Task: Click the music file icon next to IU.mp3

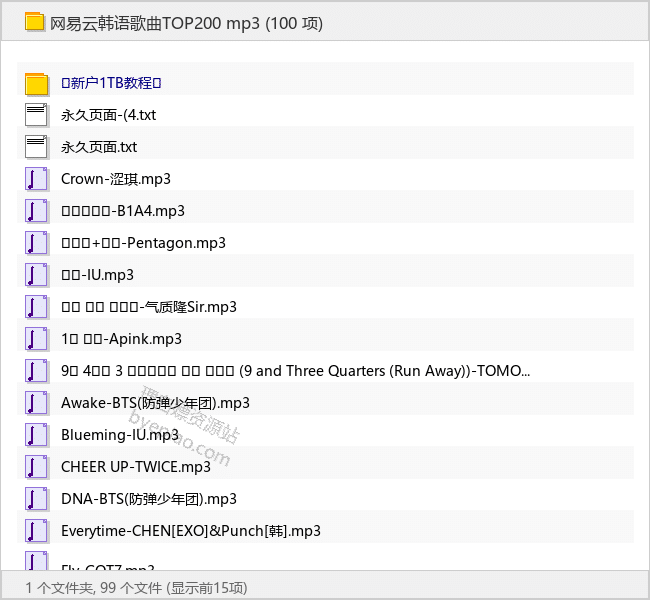Action: point(36,275)
